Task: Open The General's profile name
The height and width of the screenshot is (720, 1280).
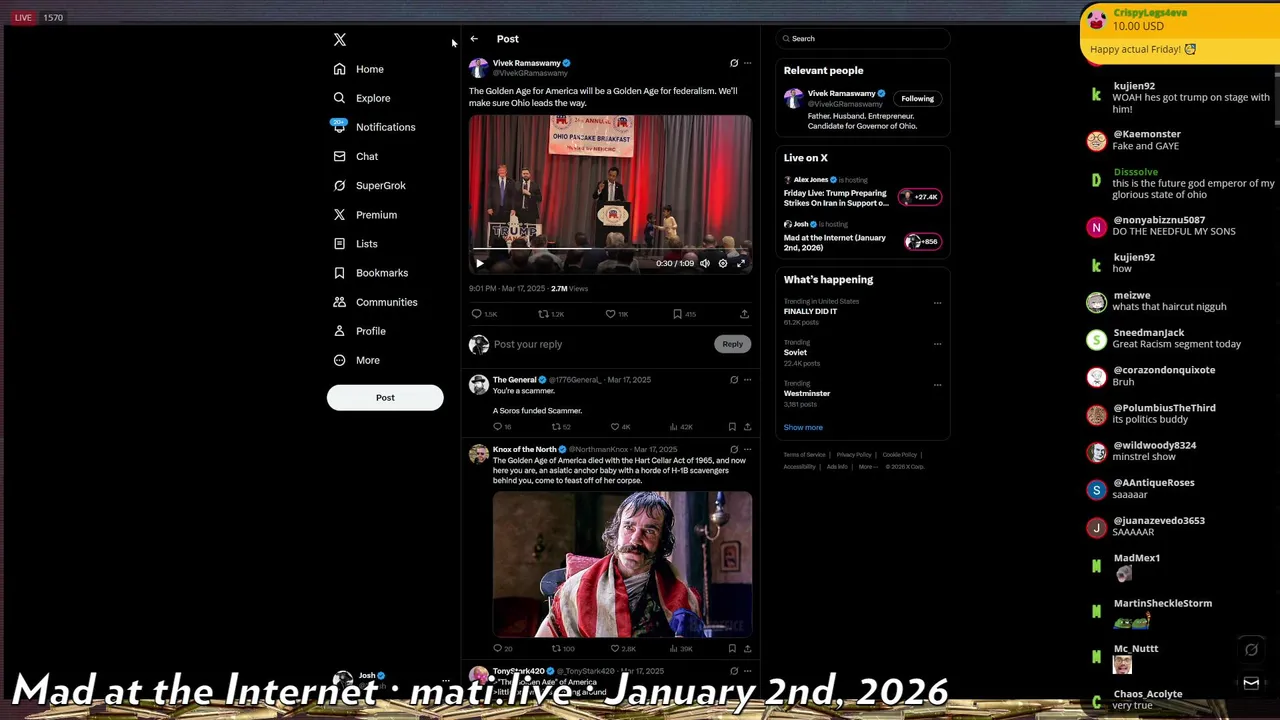Action: (x=514, y=380)
